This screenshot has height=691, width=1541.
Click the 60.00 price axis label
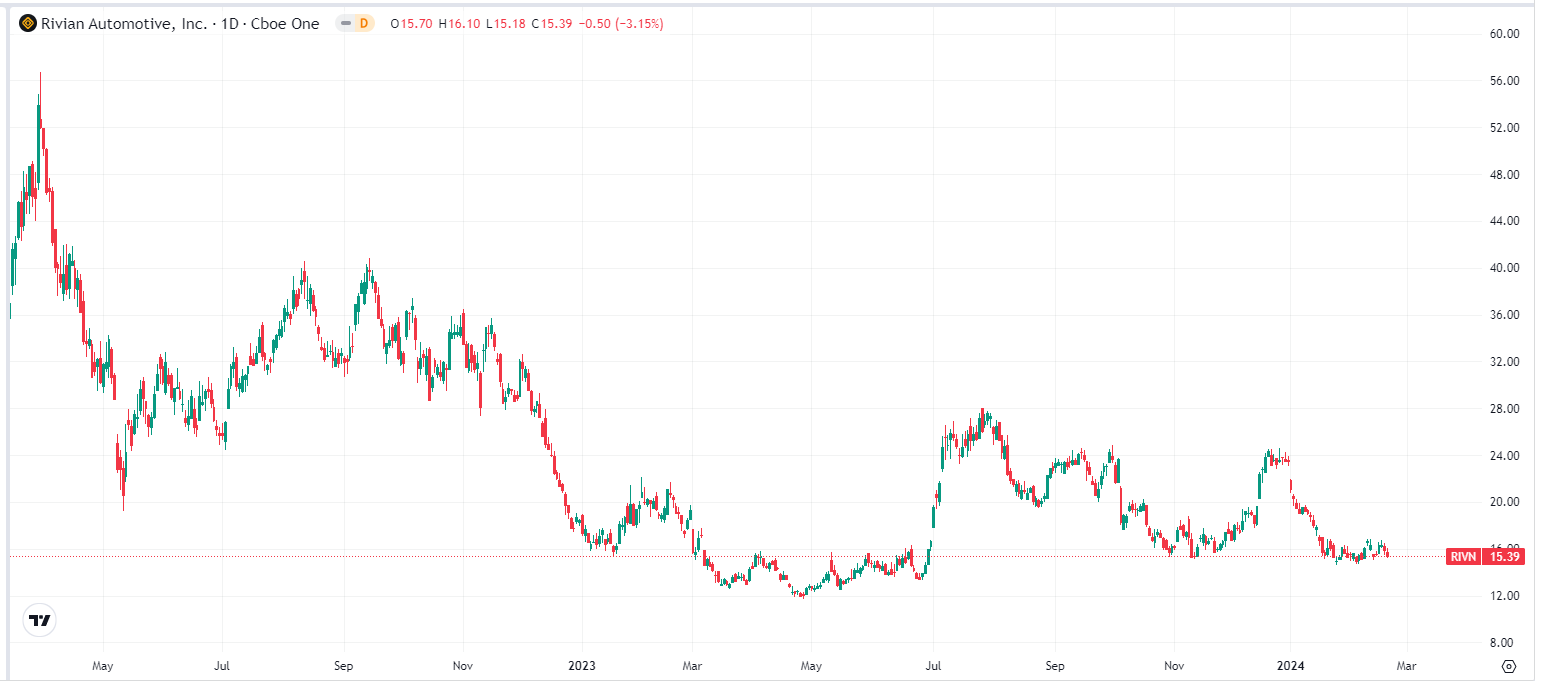[1504, 34]
